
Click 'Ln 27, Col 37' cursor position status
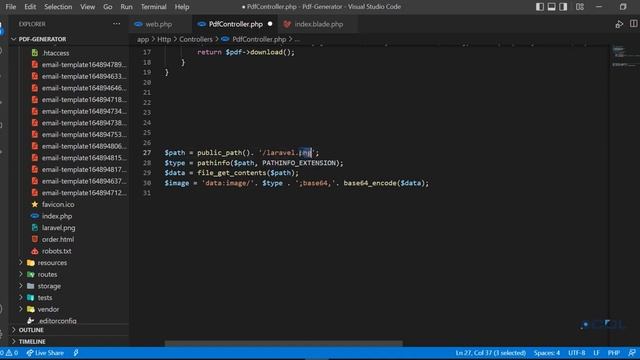pyautogui.click(x=490, y=353)
